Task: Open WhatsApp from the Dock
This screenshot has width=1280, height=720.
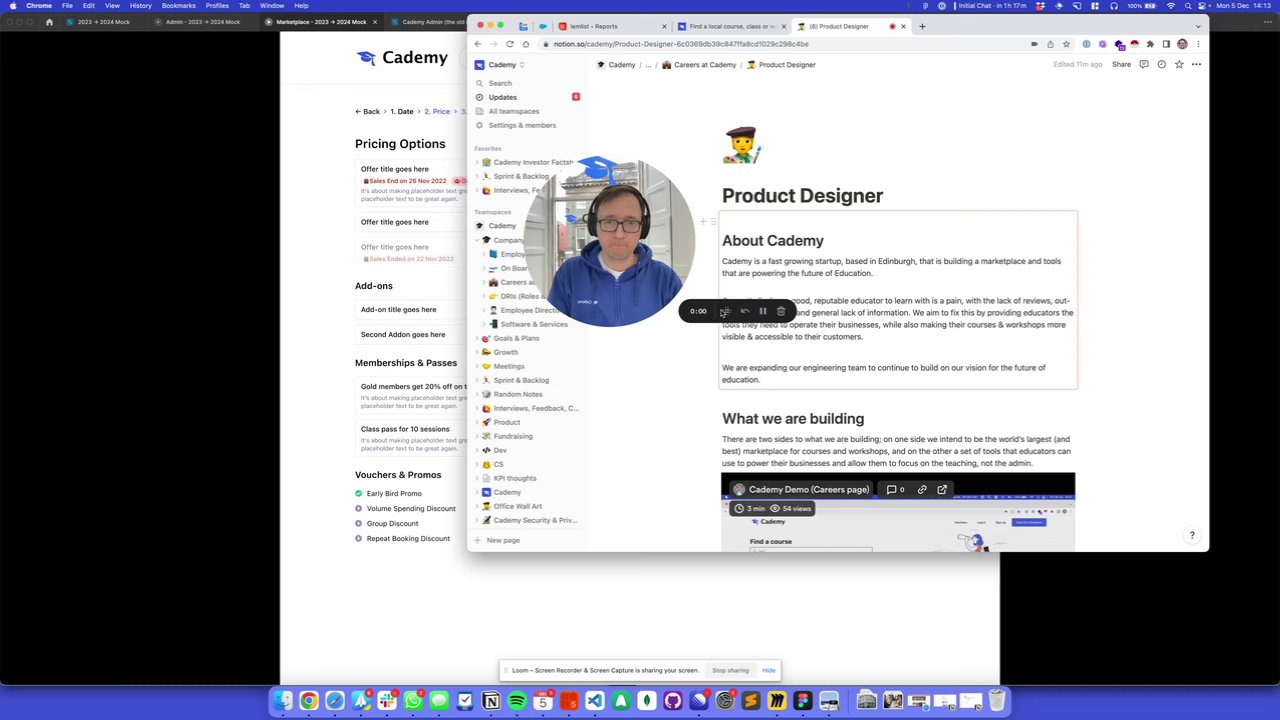Action: click(x=413, y=701)
